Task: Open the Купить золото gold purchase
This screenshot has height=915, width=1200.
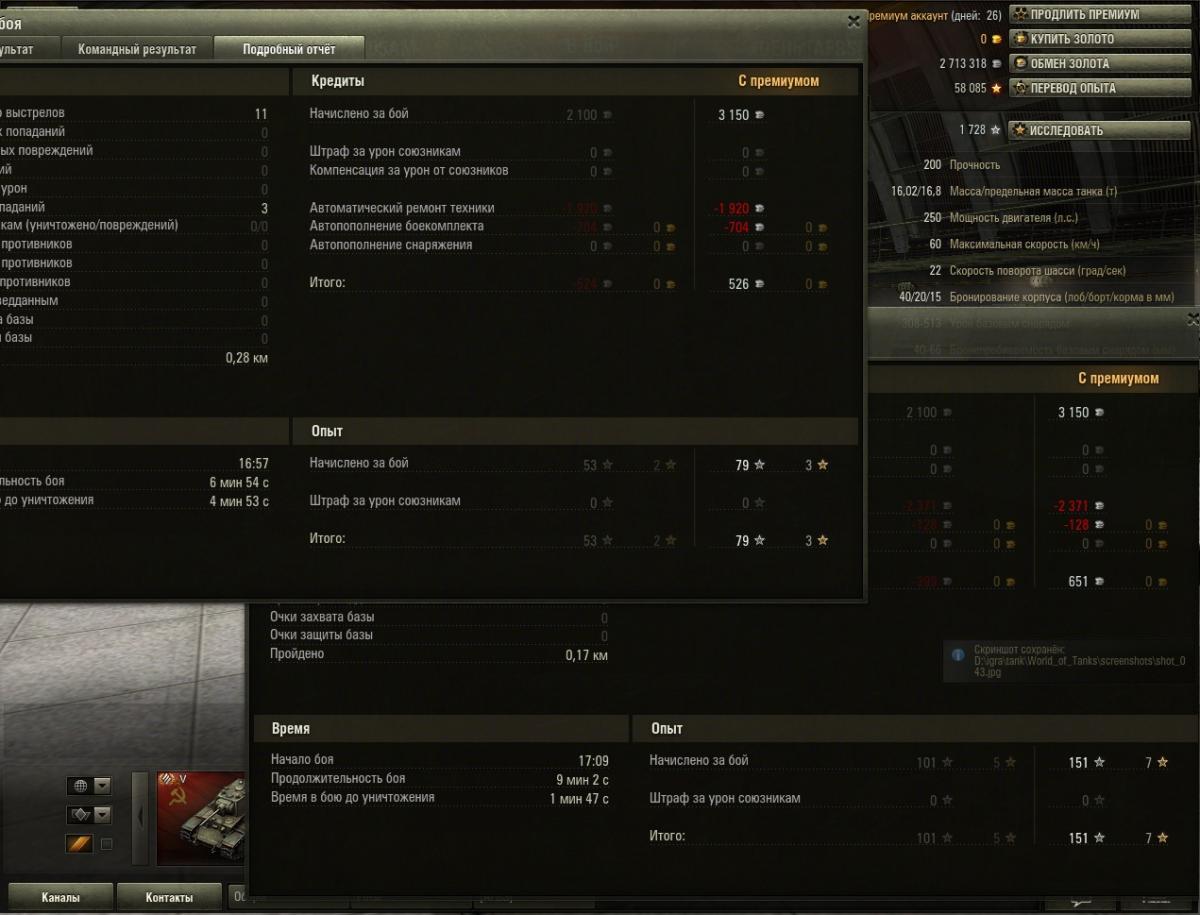Action: tap(1103, 39)
